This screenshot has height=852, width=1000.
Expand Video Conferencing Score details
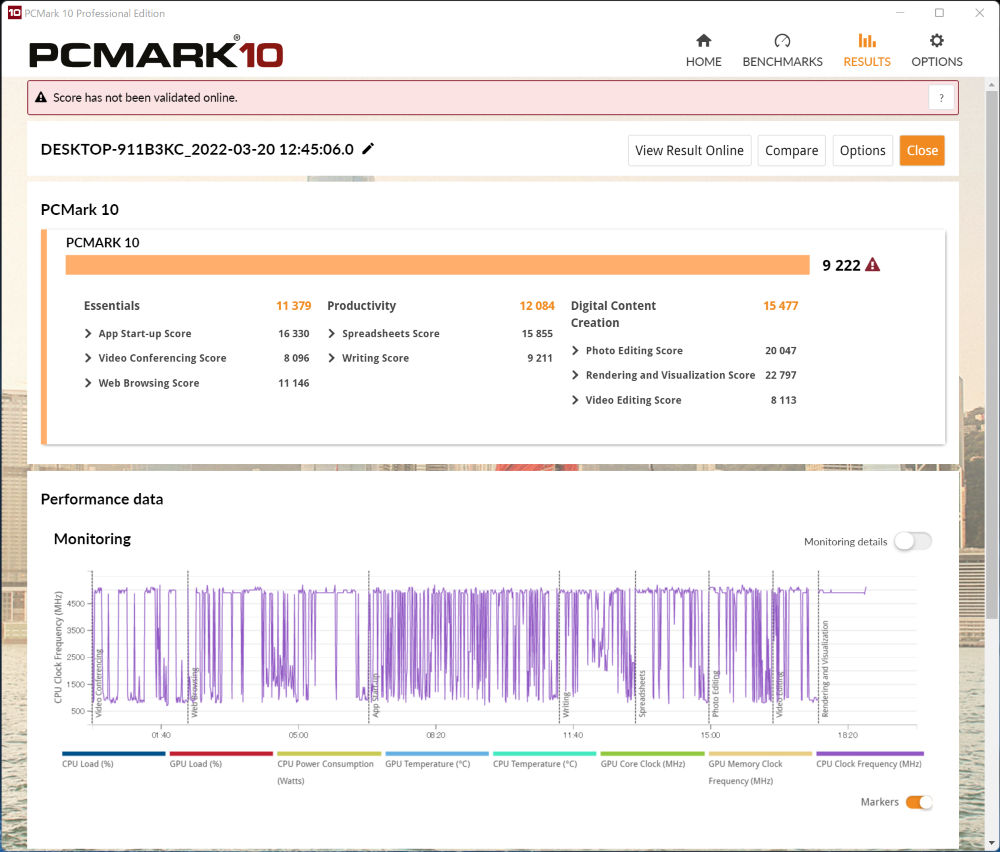tap(88, 358)
